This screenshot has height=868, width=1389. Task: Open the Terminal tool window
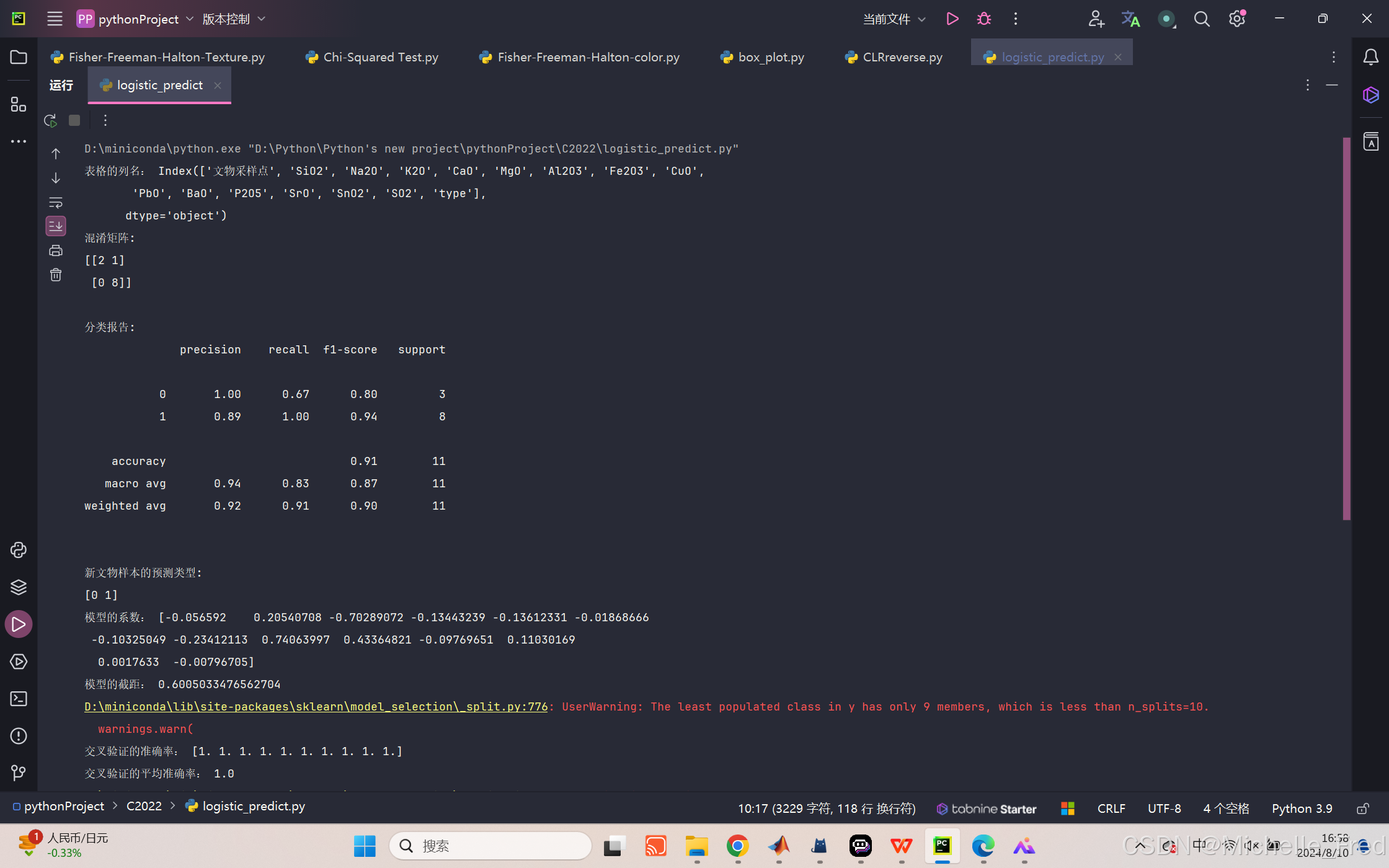tap(19, 699)
